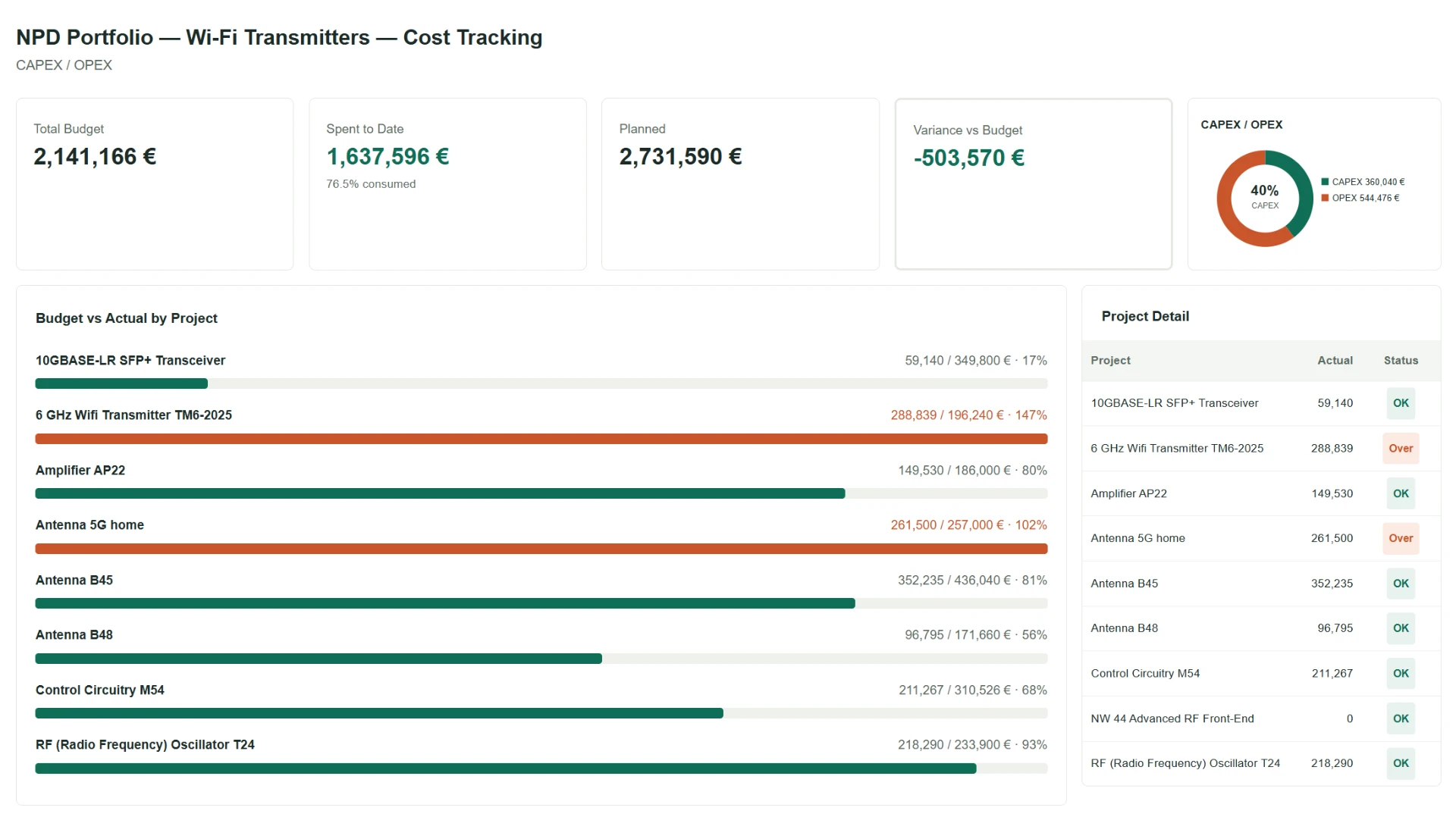The height and width of the screenshot is (817, 1456).
Task: Select Antenna 5G home in Project Detail table
Action: [1261, 538]
